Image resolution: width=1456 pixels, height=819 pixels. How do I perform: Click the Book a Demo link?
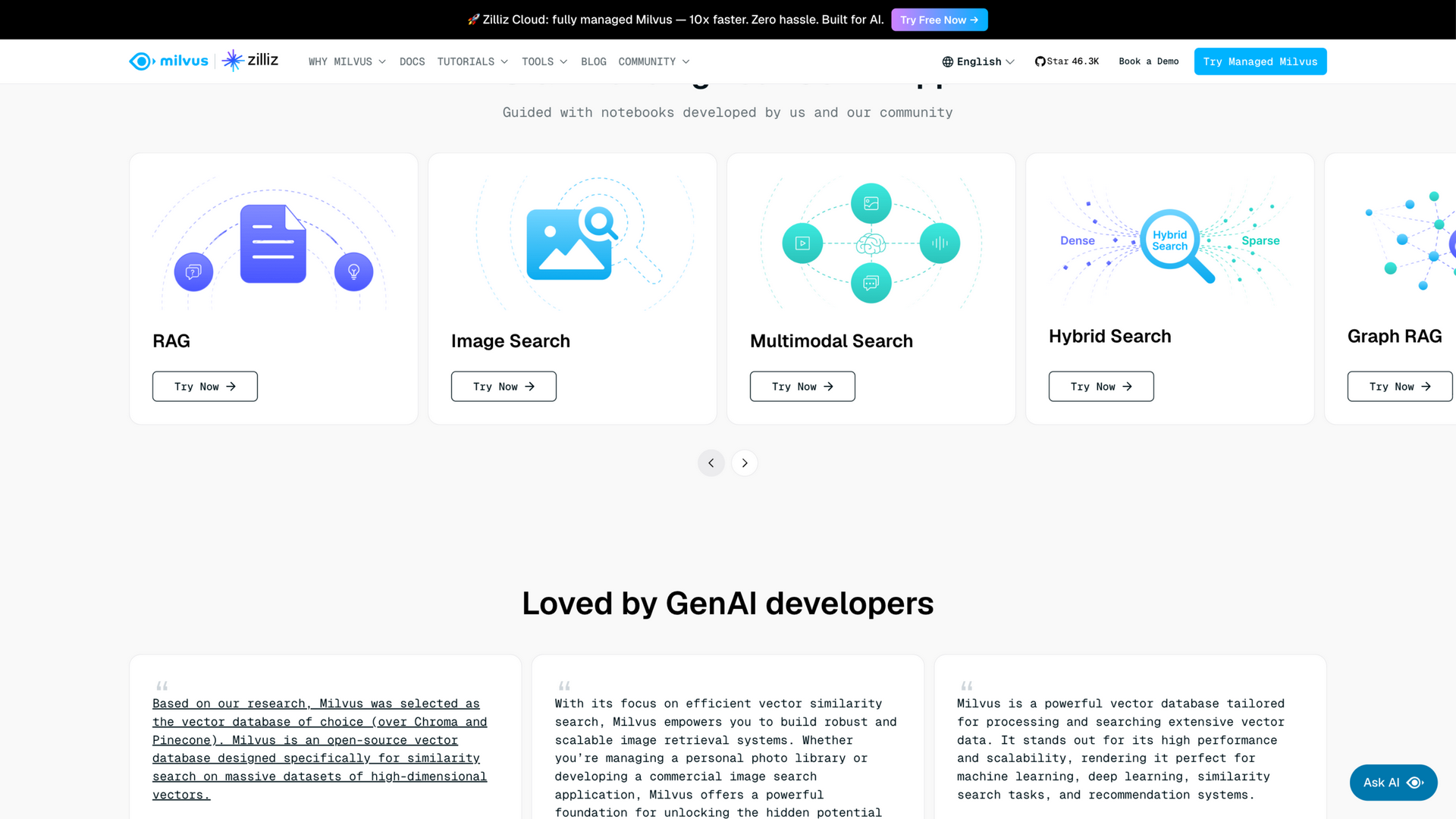pyautogui.click(x=1148, y=61)
